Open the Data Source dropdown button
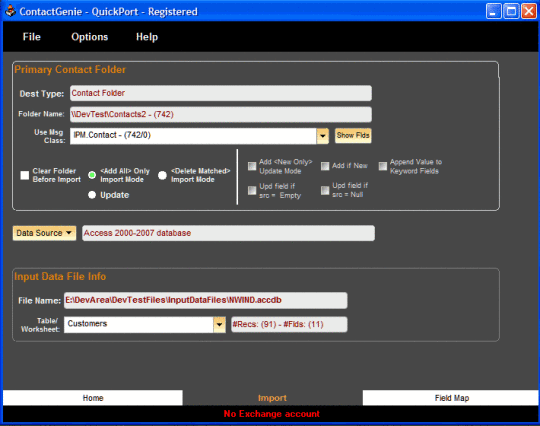Image resolution: width=540 pixels, height=426 pixels. (44, 233)
